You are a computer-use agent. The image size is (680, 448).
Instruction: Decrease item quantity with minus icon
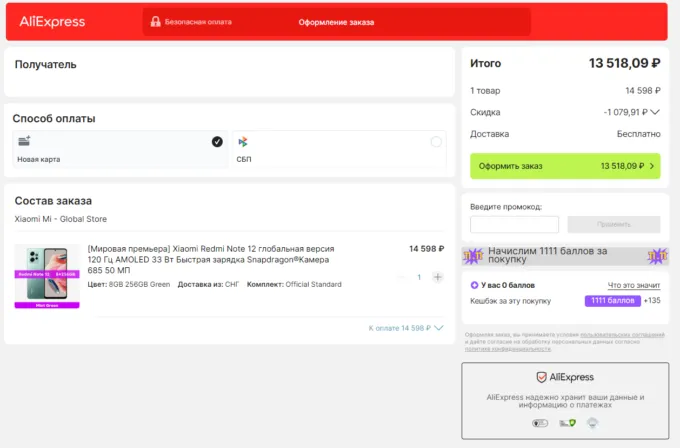point(402,277)
